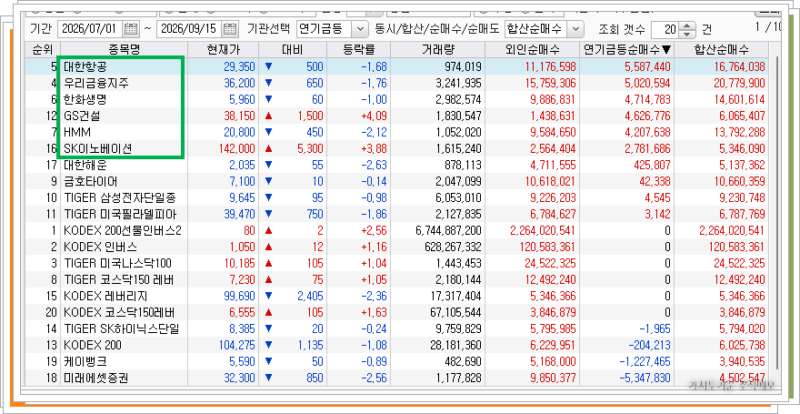Sort by the 등락률 column header

[359, 50]
